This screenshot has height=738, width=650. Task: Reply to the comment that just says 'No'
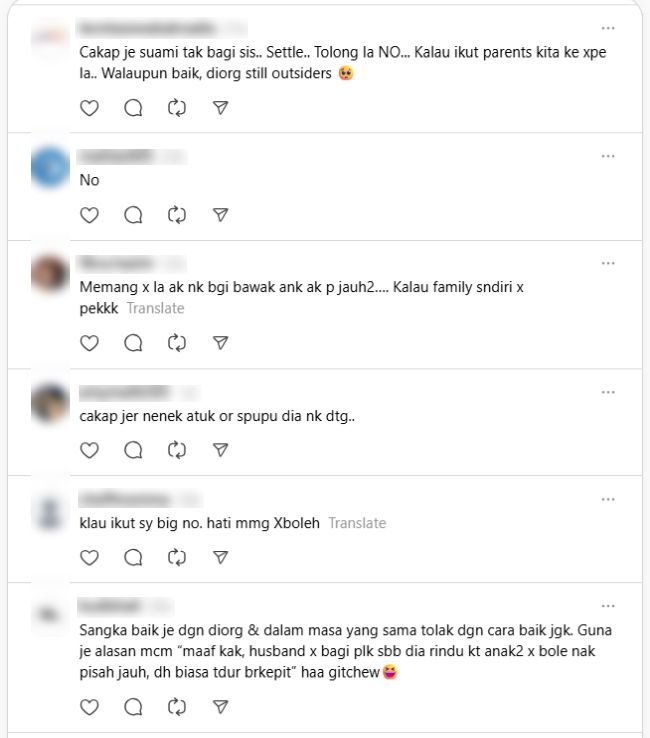point(133,215)
